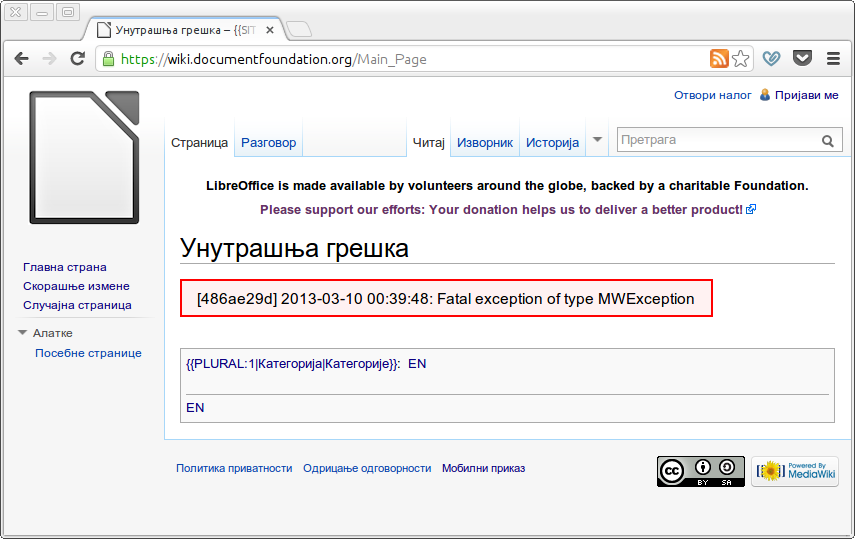Select the Историја tab

pos(552,143)
